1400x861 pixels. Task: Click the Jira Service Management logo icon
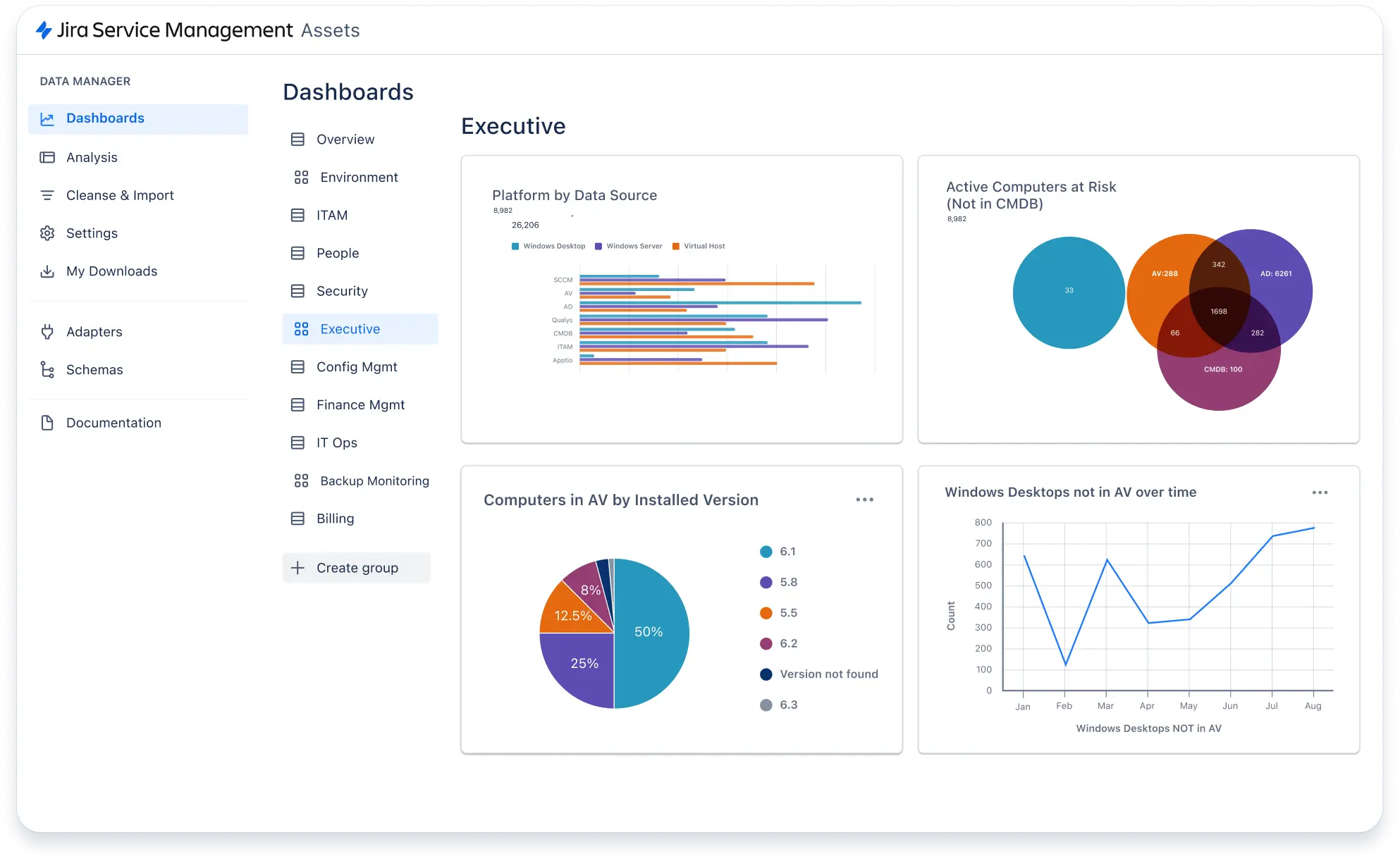pos(44,30)
